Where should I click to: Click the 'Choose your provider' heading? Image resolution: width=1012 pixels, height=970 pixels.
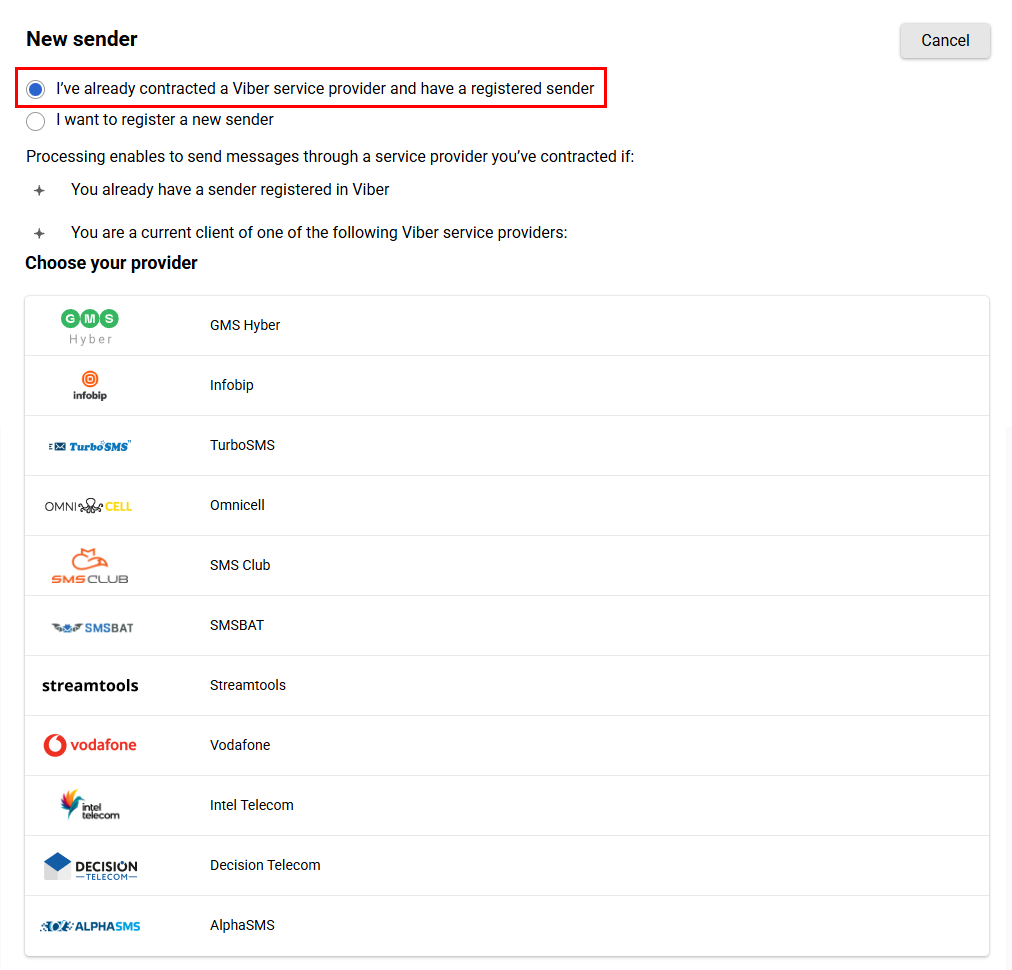pos(111,263)
